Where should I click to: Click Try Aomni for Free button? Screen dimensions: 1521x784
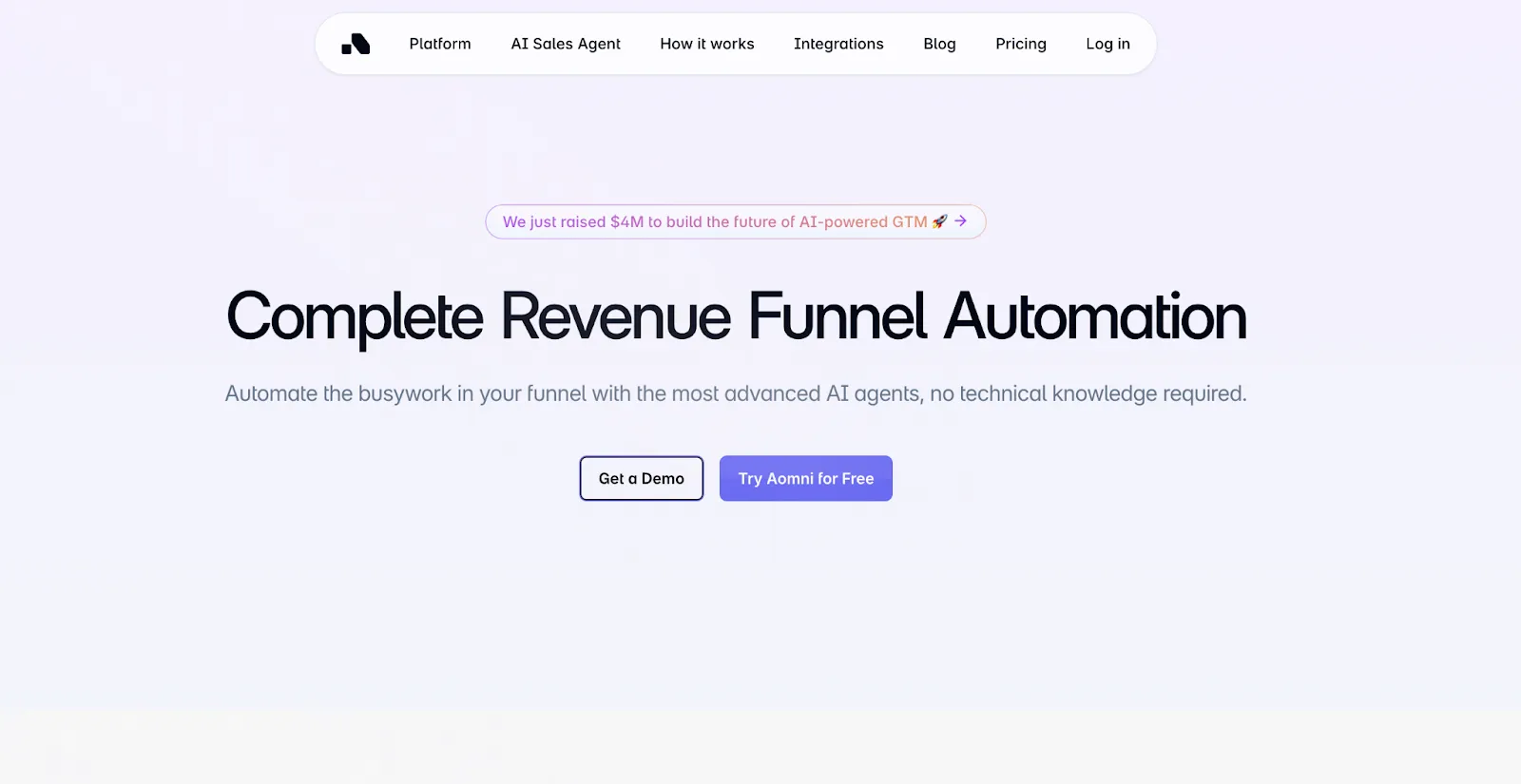click(806, 478)
